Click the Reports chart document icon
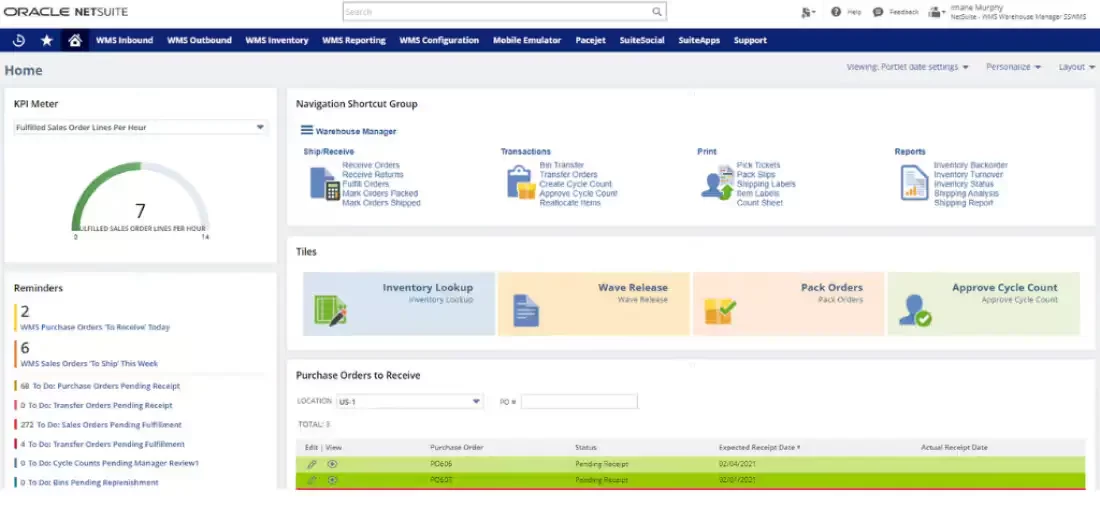This screenshot has height=506, width=1100. (x=914, y=183)
